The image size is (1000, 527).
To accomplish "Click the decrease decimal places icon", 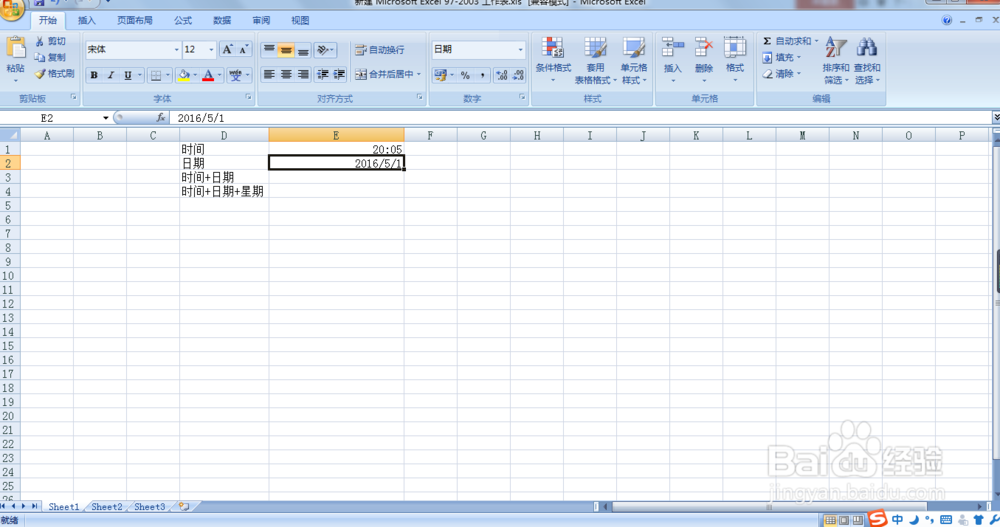I will click(518, 75).
